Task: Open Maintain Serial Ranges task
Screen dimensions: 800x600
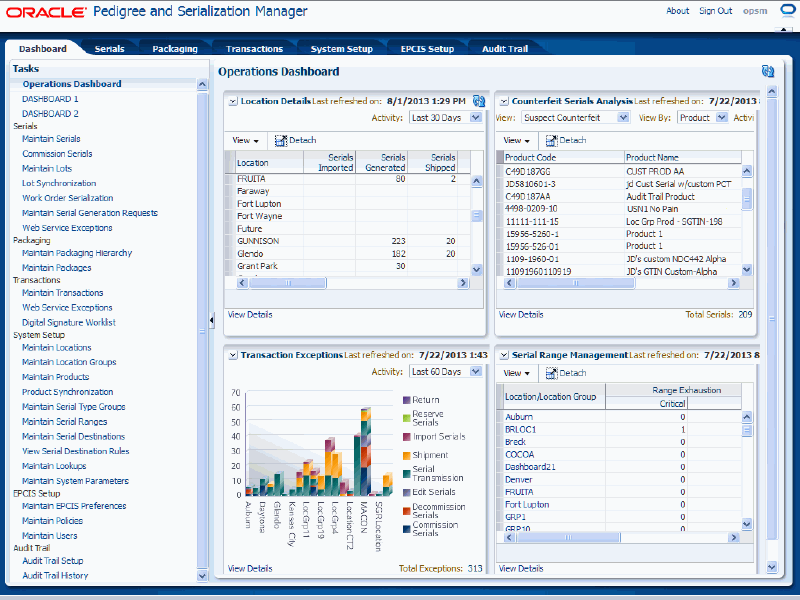Action: point(64,422)
